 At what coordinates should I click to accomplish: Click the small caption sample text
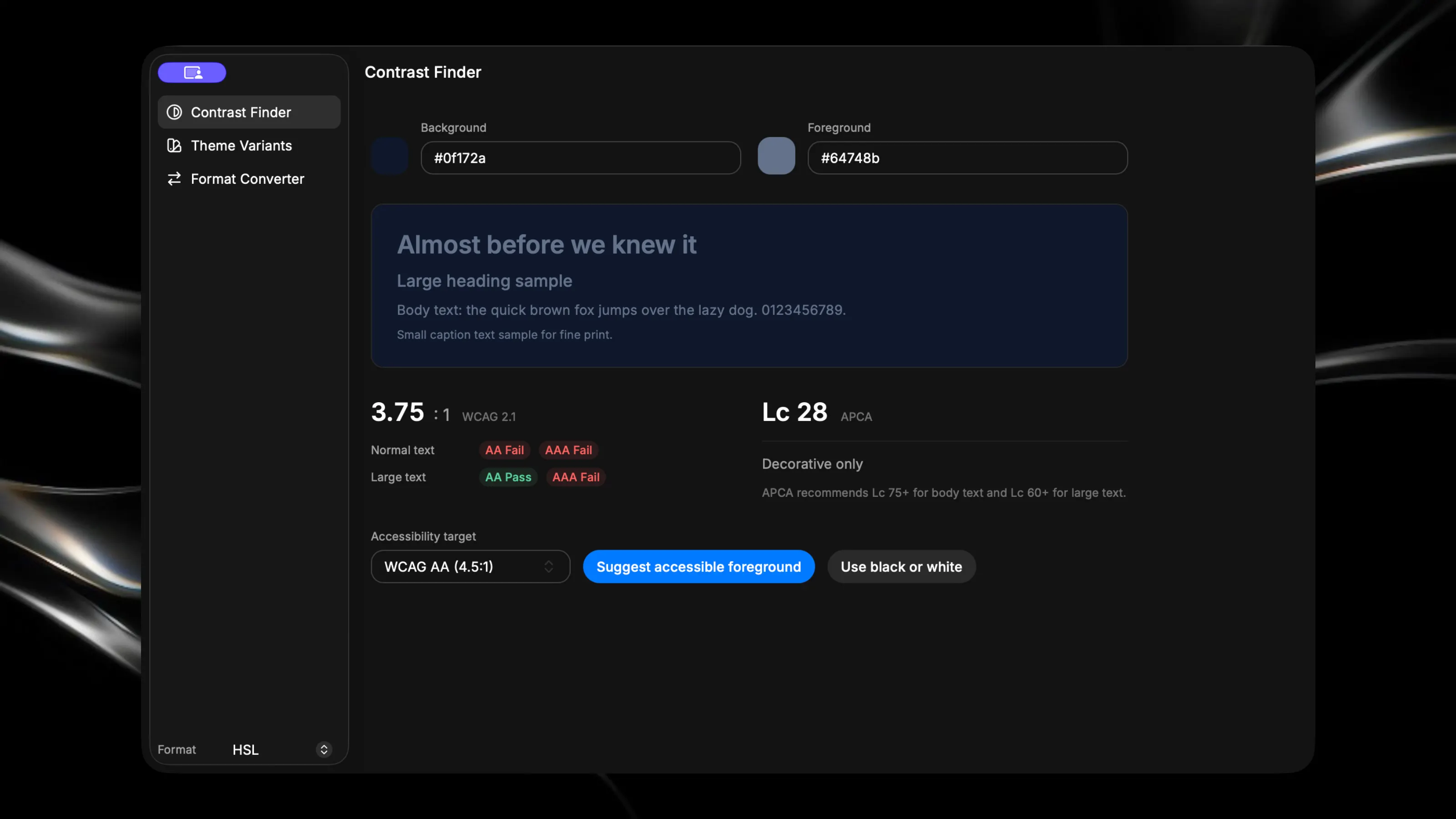tap(504, 334)
